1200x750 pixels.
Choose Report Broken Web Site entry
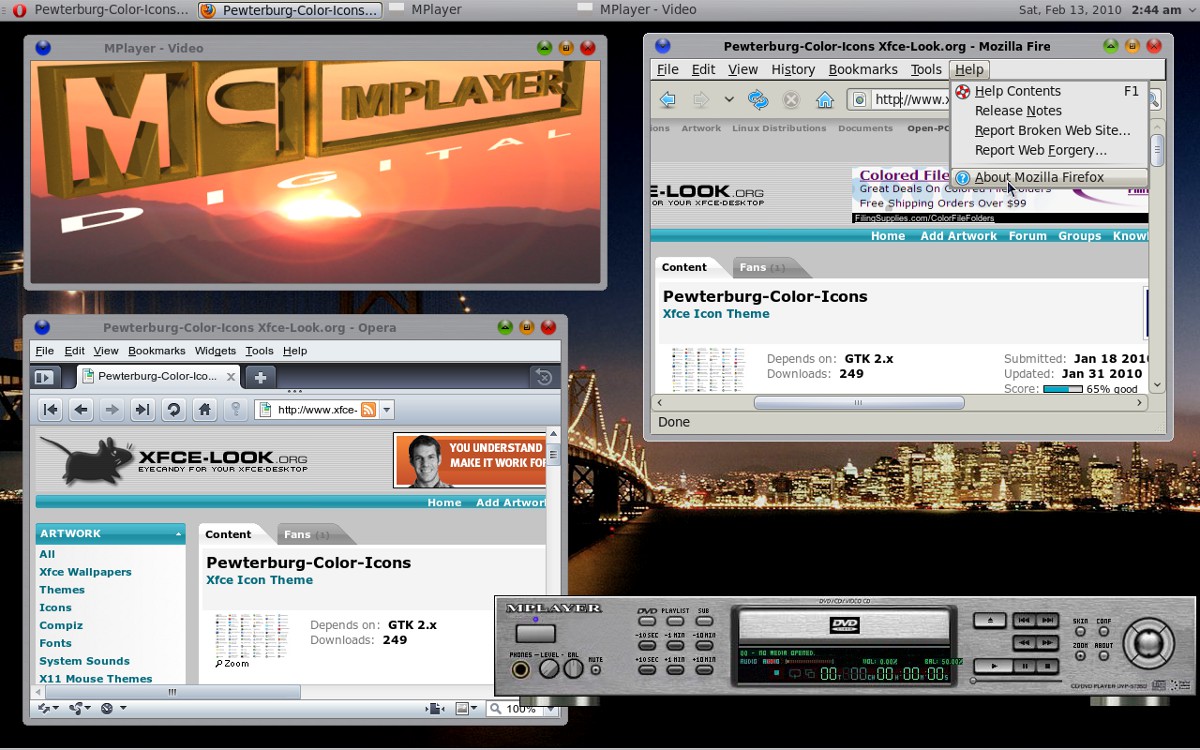1049,130
